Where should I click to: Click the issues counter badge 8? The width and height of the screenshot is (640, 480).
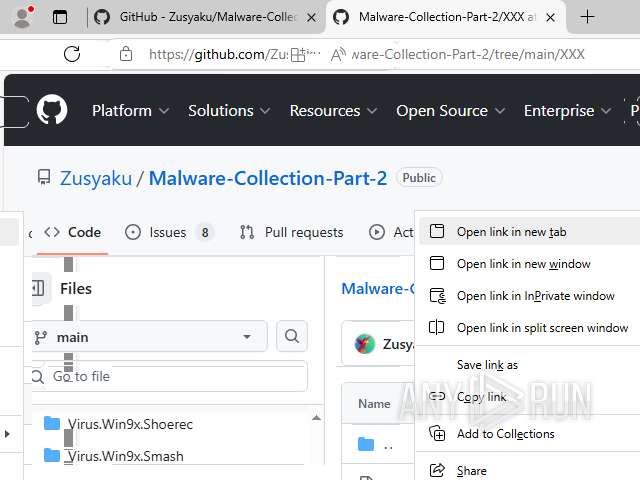click(205, 232)
